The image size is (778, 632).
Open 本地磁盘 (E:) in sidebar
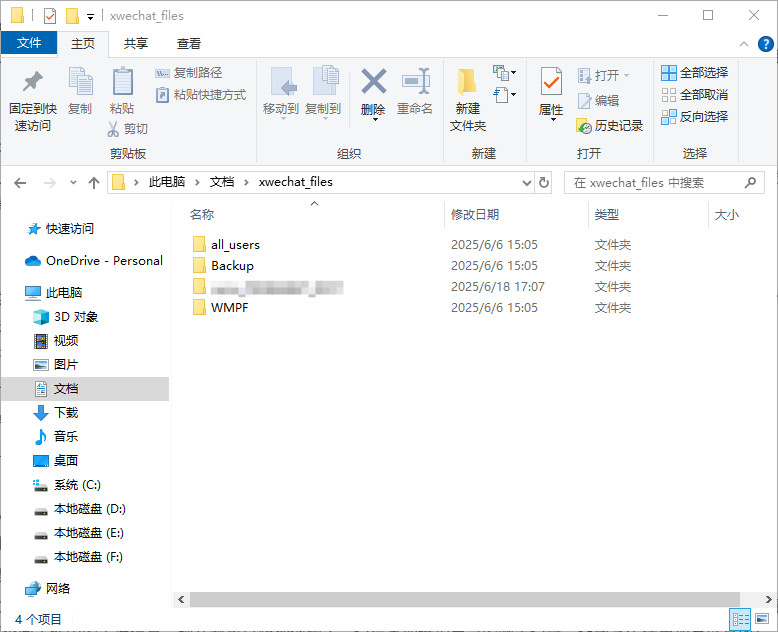tap(78, 533)
